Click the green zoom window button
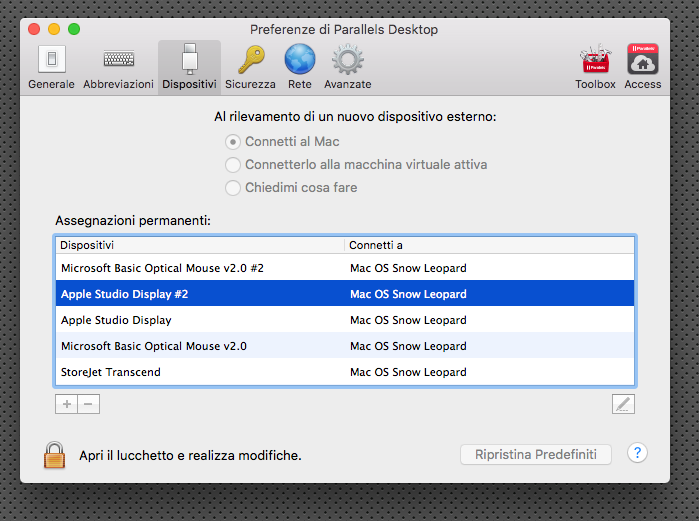The image size is (699, 521). click(x=74, y=29)
